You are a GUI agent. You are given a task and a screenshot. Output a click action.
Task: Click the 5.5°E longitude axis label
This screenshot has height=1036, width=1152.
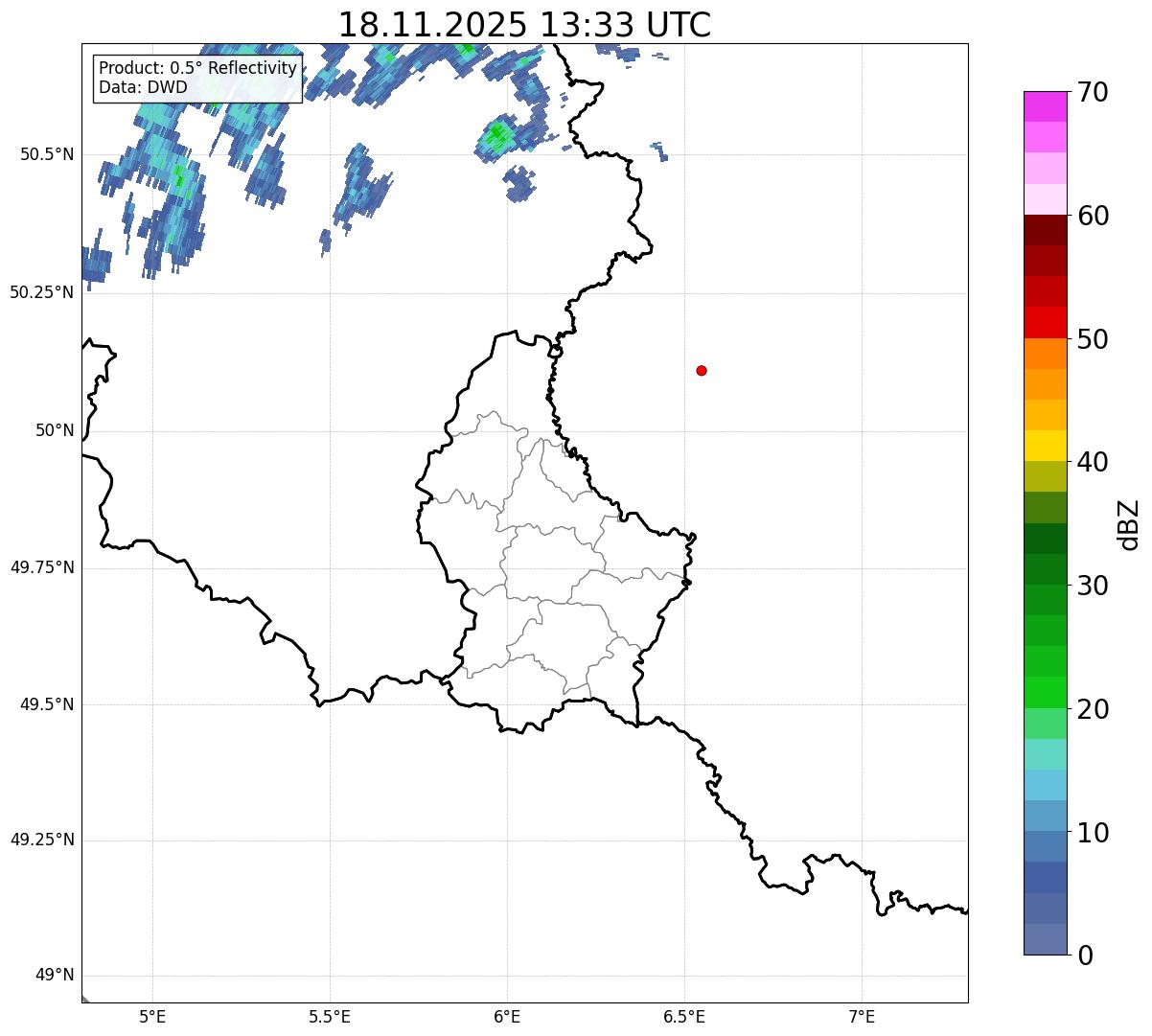[x=330, y=1016]
